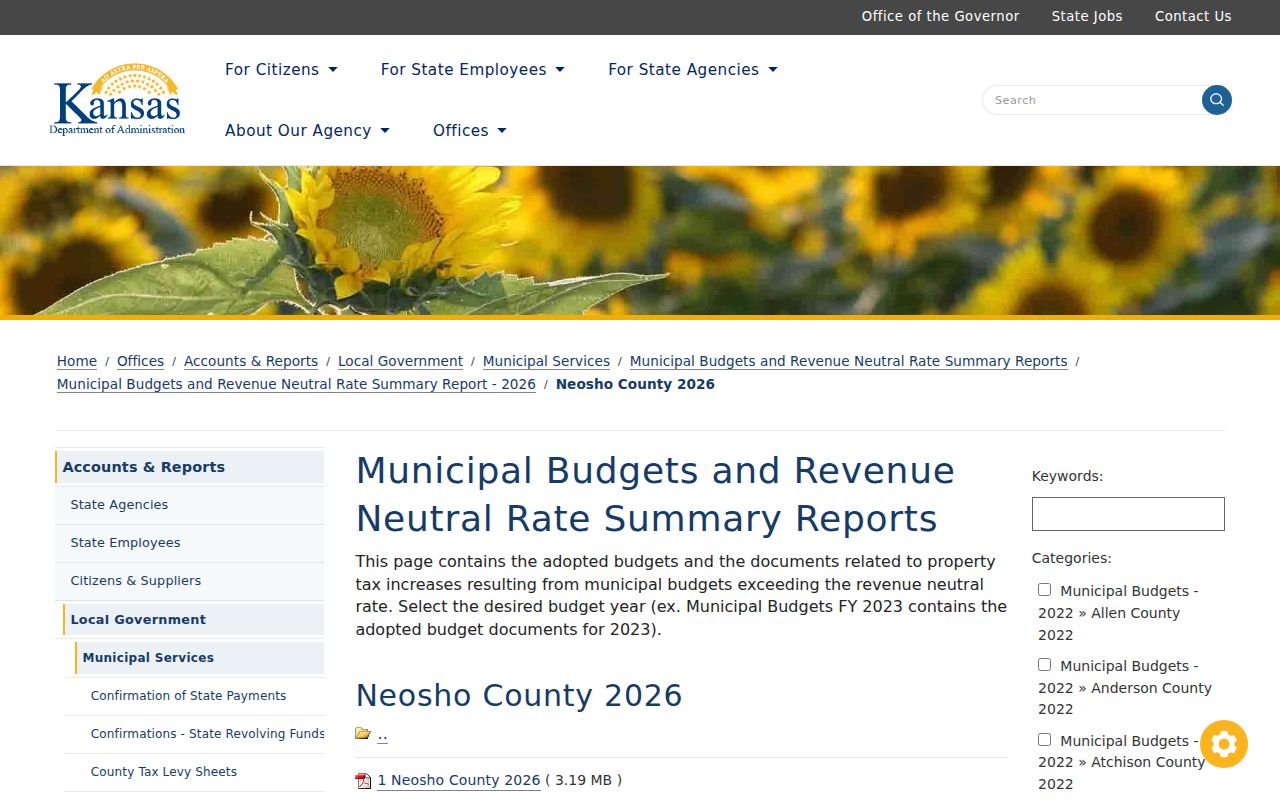
Task: Go to Local Government breadcrumb link
Action: 400,361
